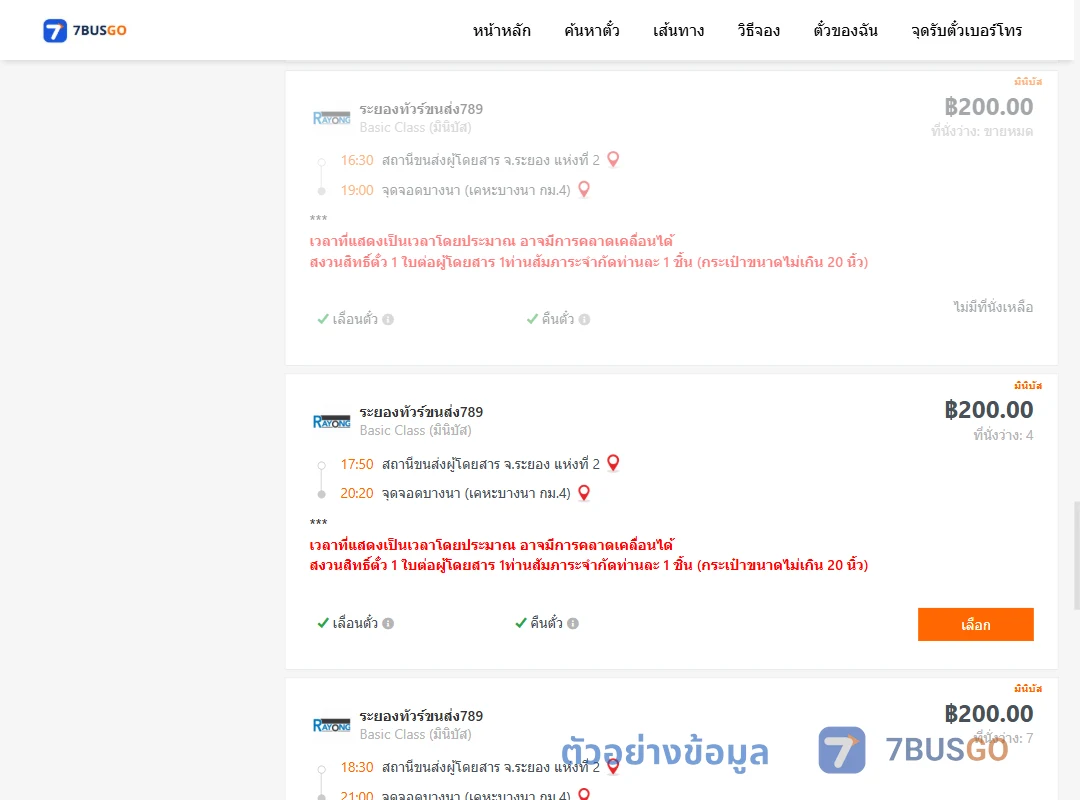The image size is (1080, 800).
Task: Click คืนตั๋ว label on the 17:50 trip
Action: point(546,623)
